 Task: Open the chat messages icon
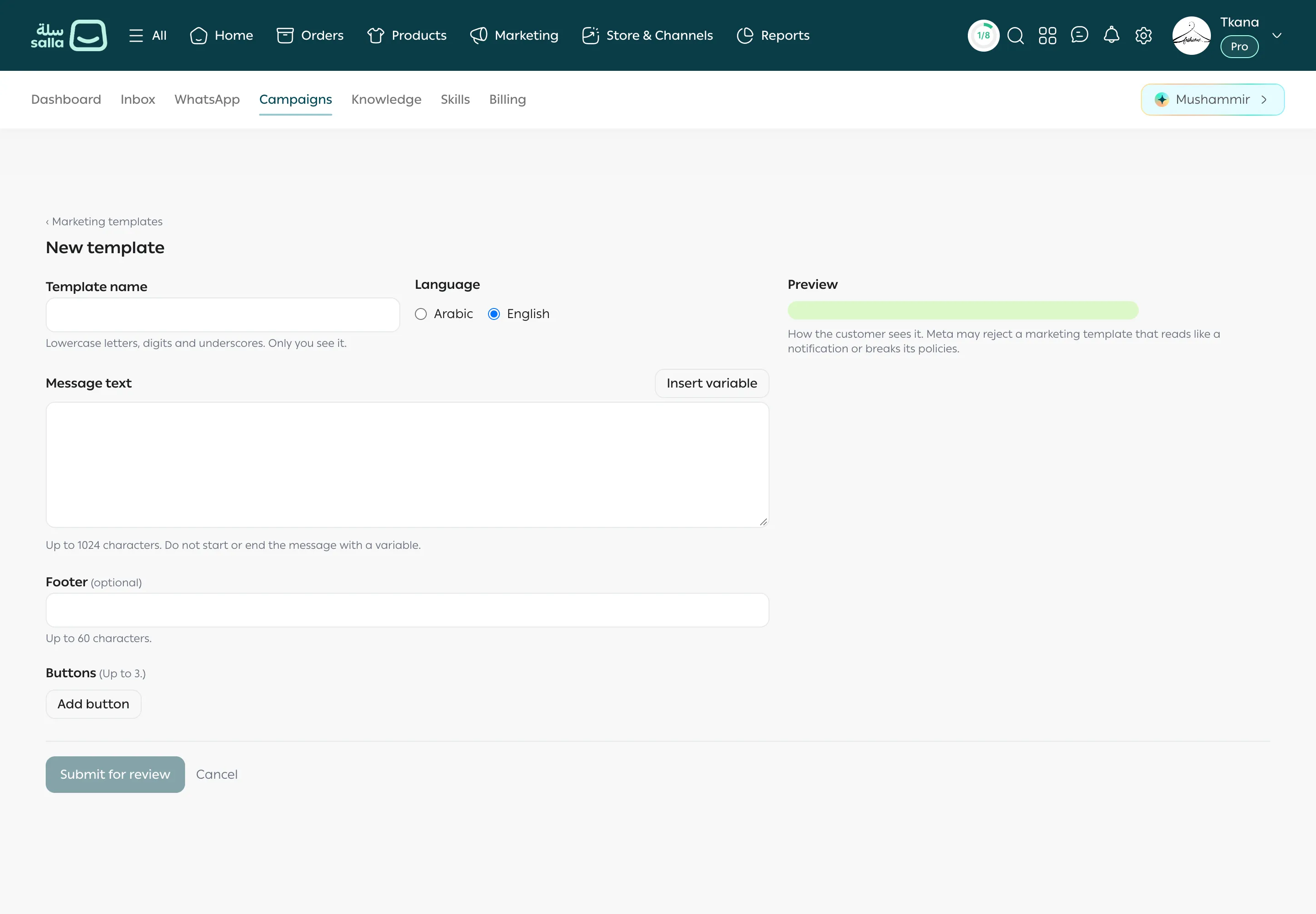tap(1079, 35)
